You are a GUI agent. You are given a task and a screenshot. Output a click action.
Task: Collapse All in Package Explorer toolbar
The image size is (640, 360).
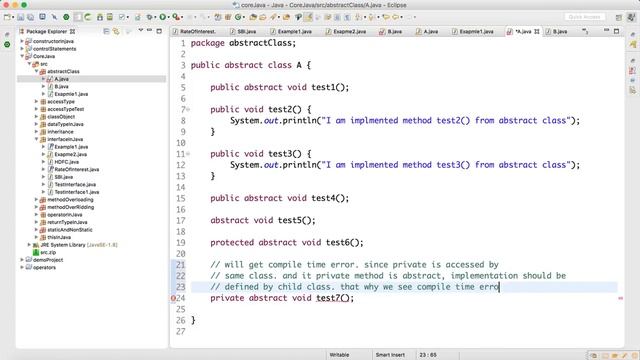click(x=106, y=31)
